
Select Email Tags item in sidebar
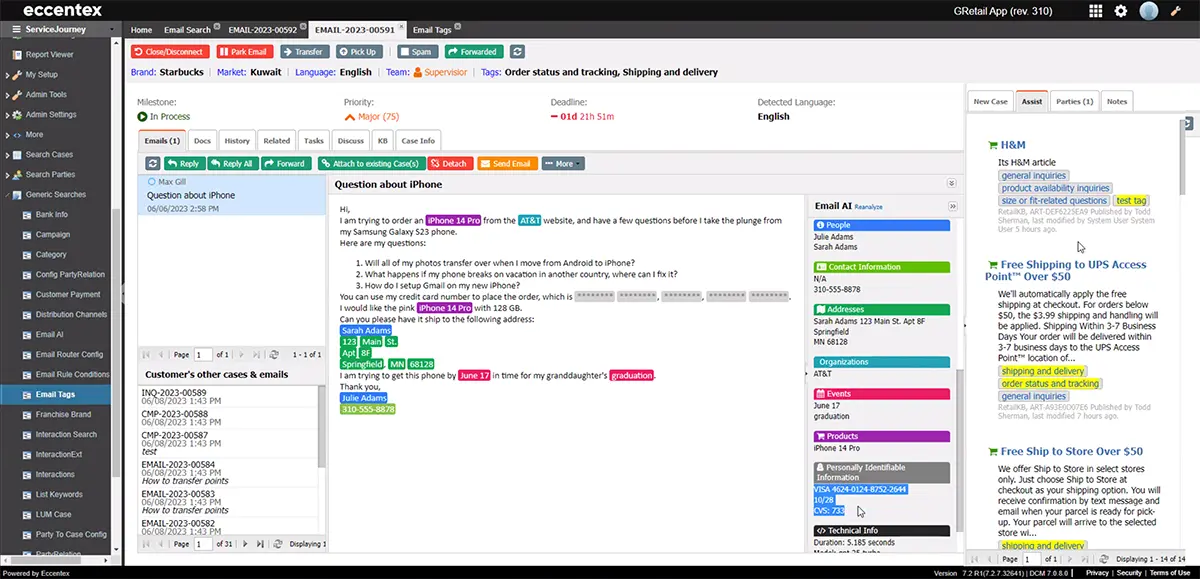[x=55, y=394]
